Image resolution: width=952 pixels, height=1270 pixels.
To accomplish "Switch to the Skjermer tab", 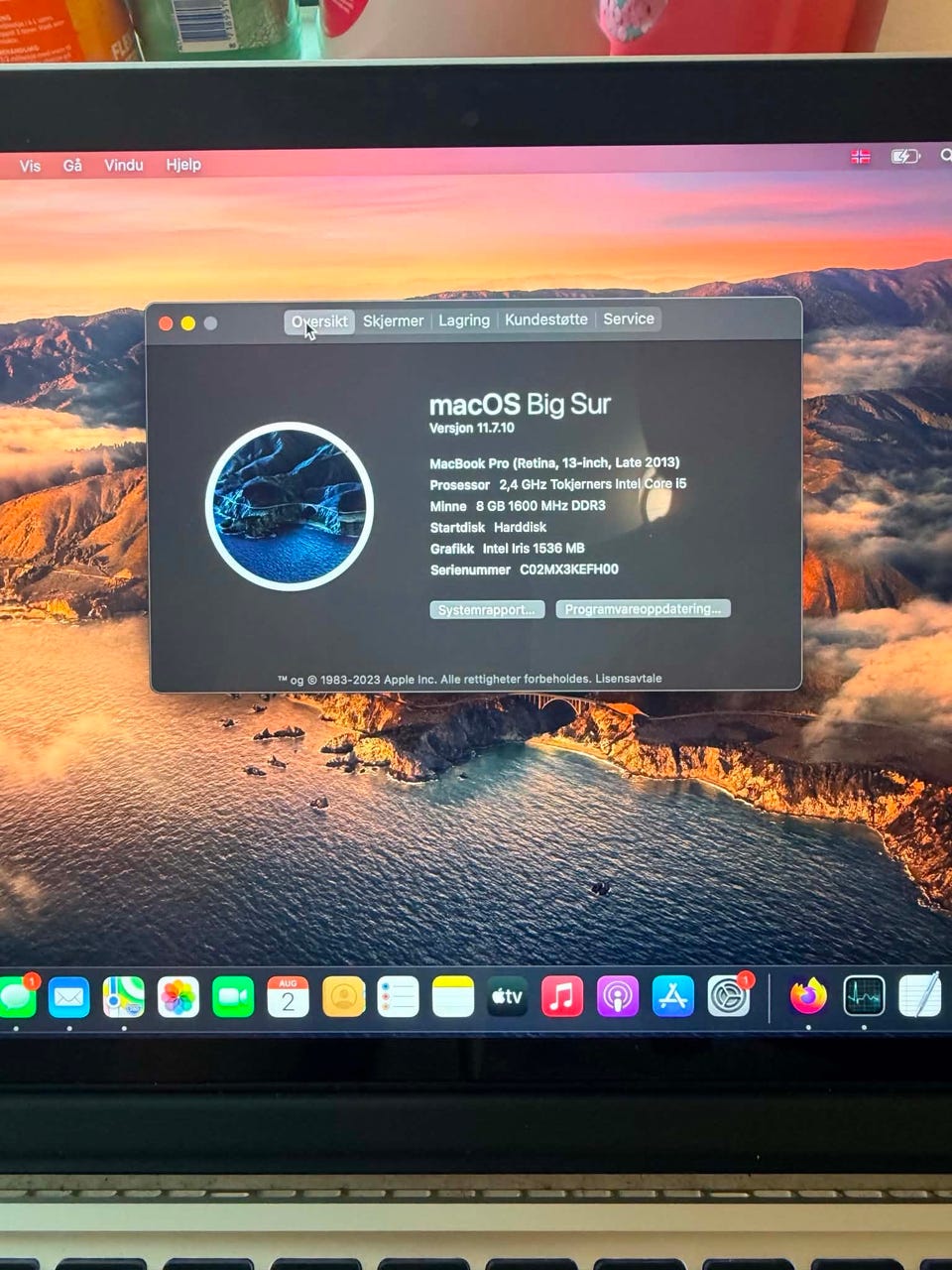I will point(393,320).
